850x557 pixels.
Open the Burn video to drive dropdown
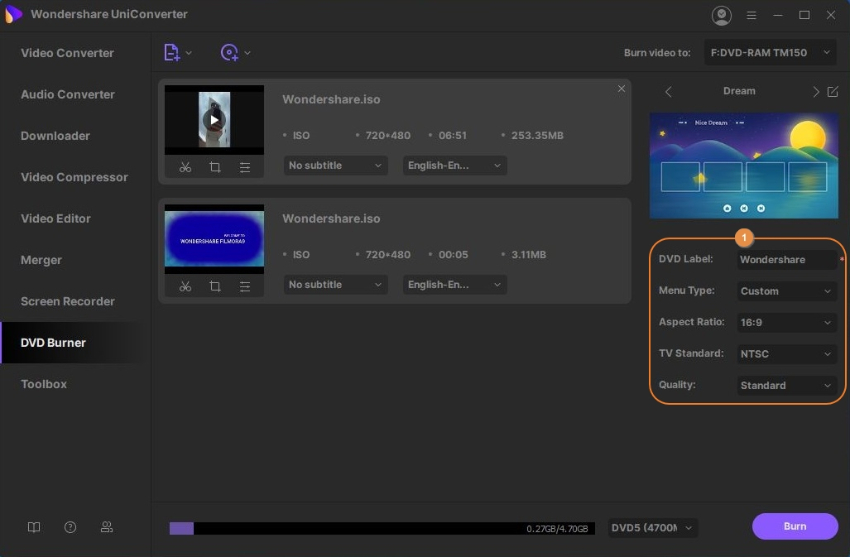[x=770, y=53]
